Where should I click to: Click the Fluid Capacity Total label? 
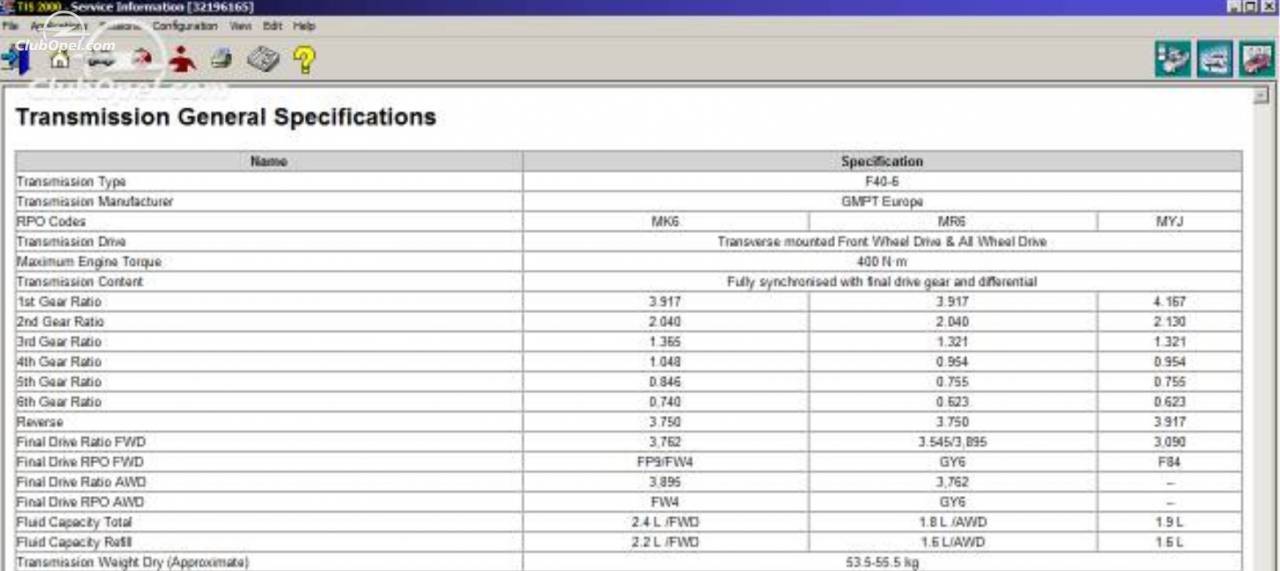click(74, 522)
